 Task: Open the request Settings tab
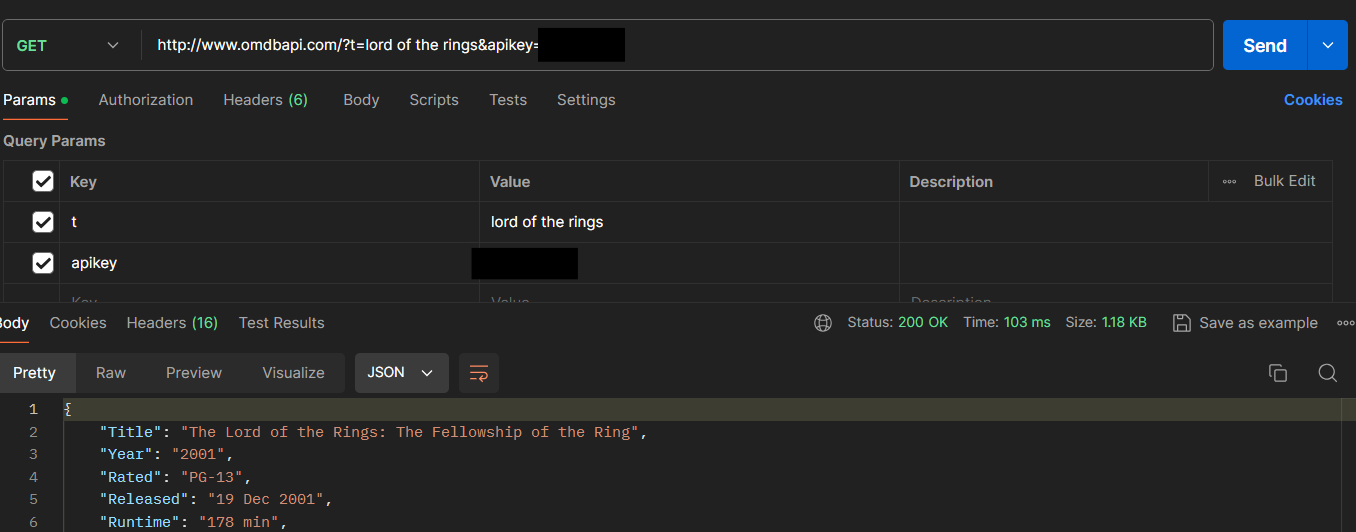coord(586,100)
